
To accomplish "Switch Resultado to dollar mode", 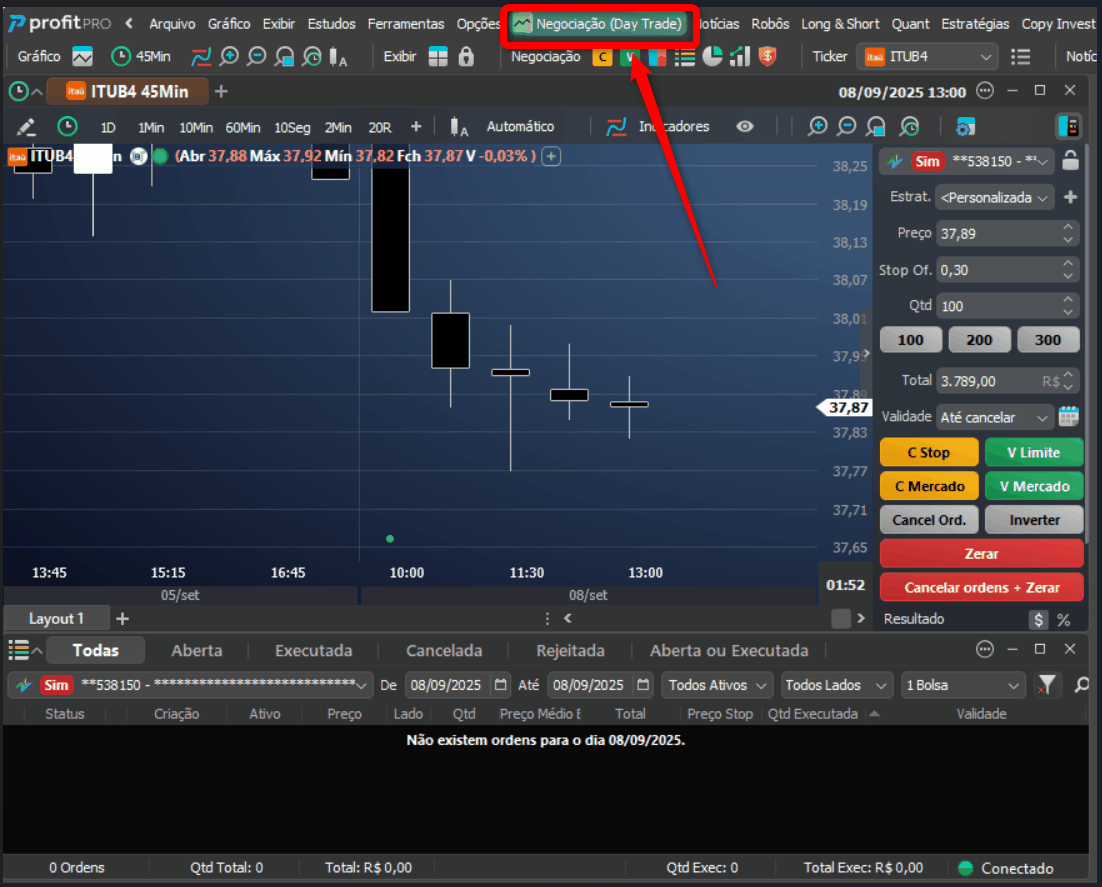I will coord(1038,620).
